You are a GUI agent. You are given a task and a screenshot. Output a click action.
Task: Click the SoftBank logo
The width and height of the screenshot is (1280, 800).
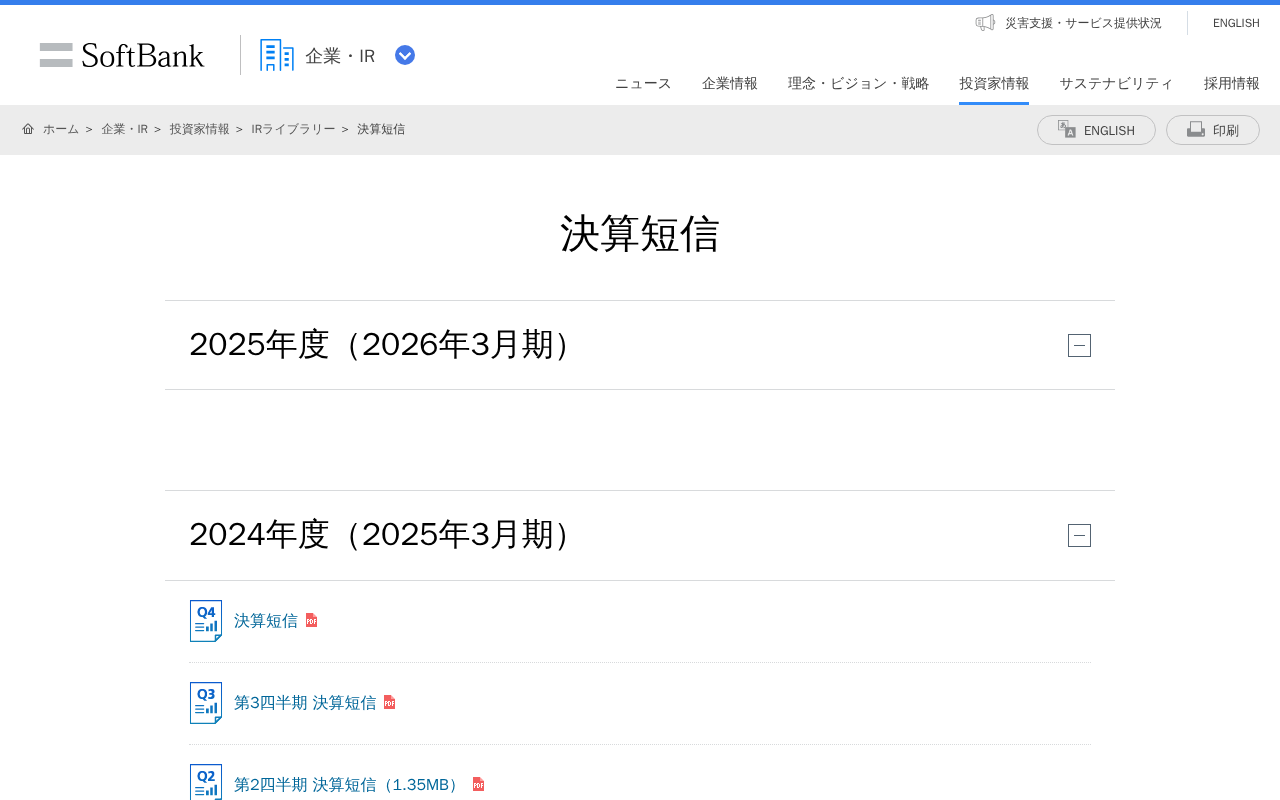[x=122, y=55]
